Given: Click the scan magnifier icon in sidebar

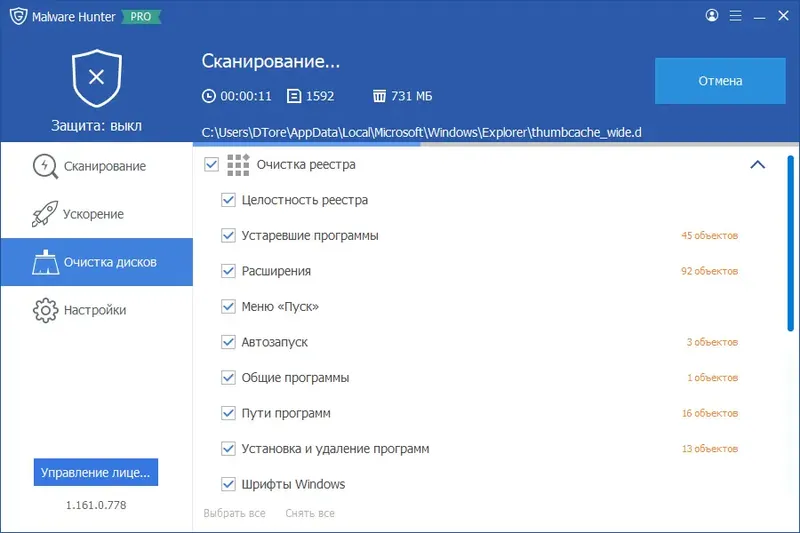Looking at the screenshot, I should click(45, 166).
